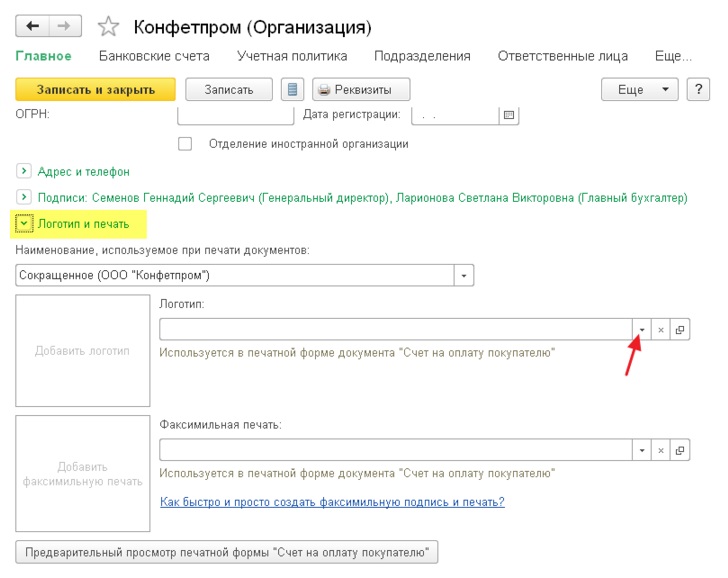728x578 pixels.
Task: Click the forward navigation arrow
Action: click(x=65, y=26)
